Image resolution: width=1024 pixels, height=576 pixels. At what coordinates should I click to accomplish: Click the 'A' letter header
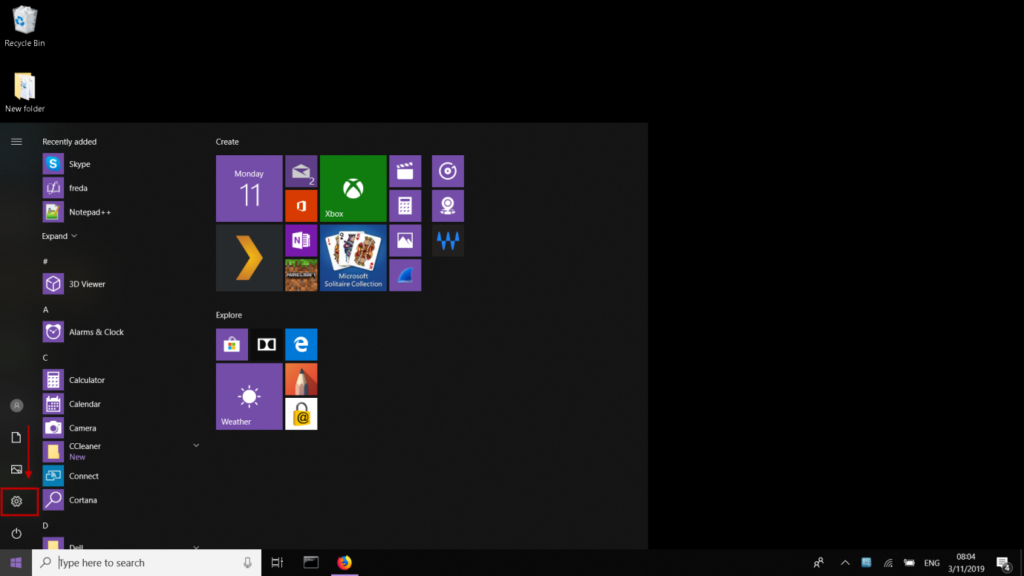(46, 310)
